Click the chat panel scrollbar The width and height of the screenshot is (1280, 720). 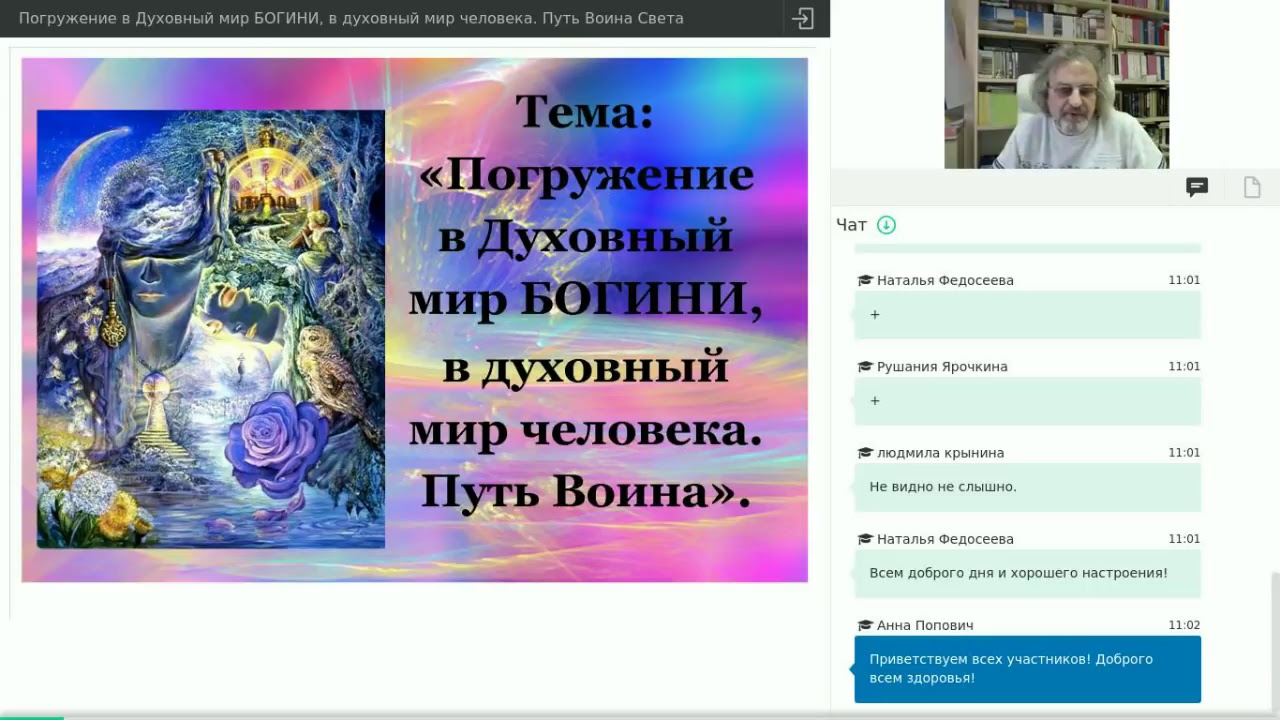(x=1275, y=640)
